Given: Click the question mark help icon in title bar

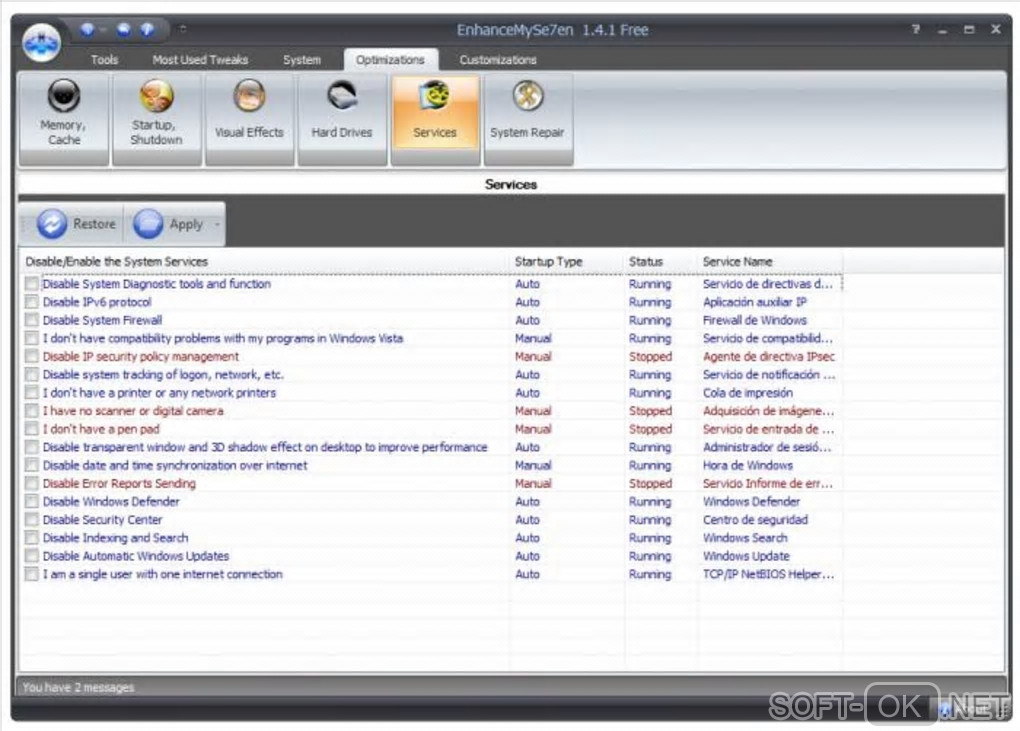Looking at the screenshot, I should (x=916, y=29).
